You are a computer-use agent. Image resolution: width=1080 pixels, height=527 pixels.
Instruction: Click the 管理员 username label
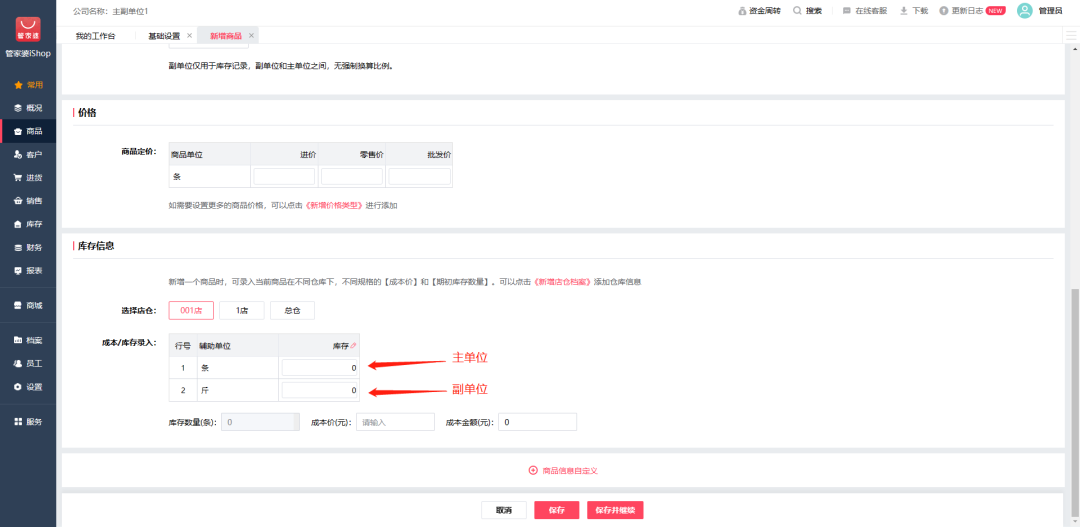(x=1051, y=11)
